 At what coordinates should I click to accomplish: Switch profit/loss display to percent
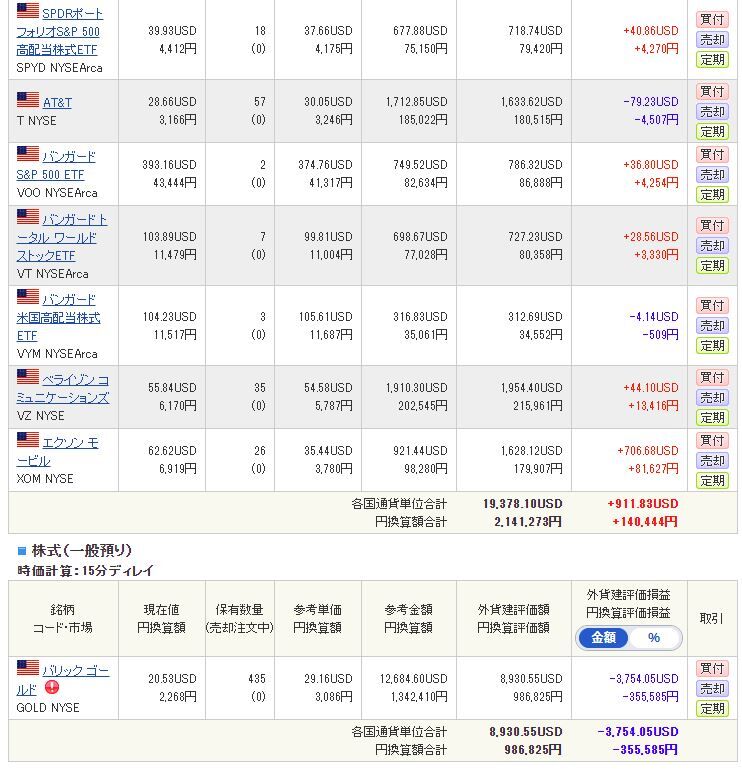pos(654,638)
